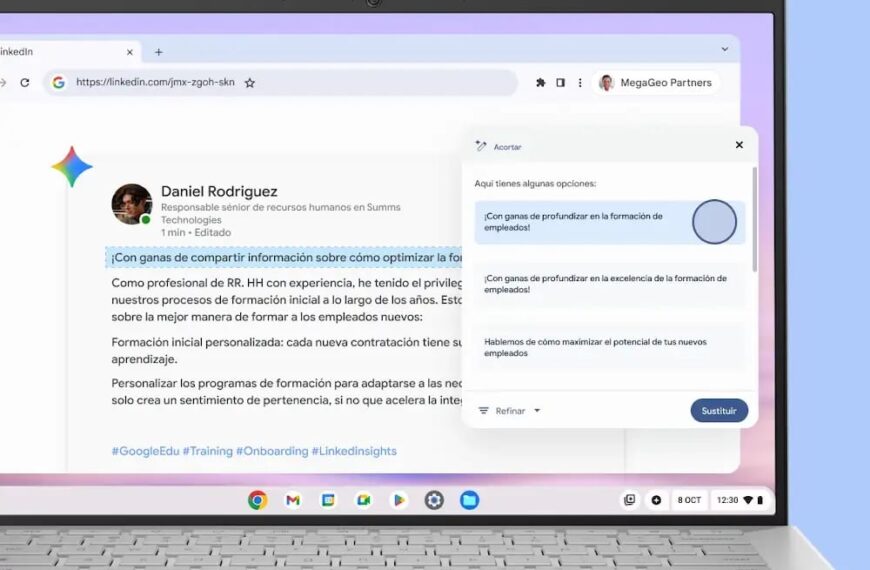Click the screen capture tray icon
This screenshot has height=570, width=870.
tap(630, 500)
